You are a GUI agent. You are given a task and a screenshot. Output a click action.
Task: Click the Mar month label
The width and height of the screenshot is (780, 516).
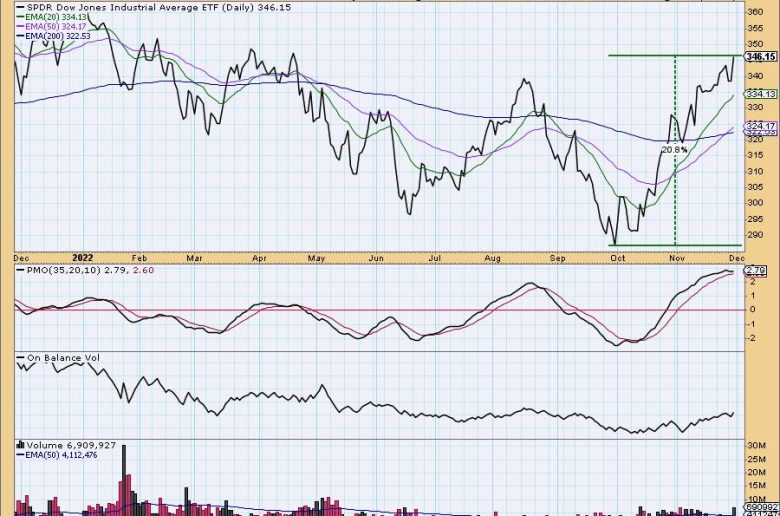194,258
